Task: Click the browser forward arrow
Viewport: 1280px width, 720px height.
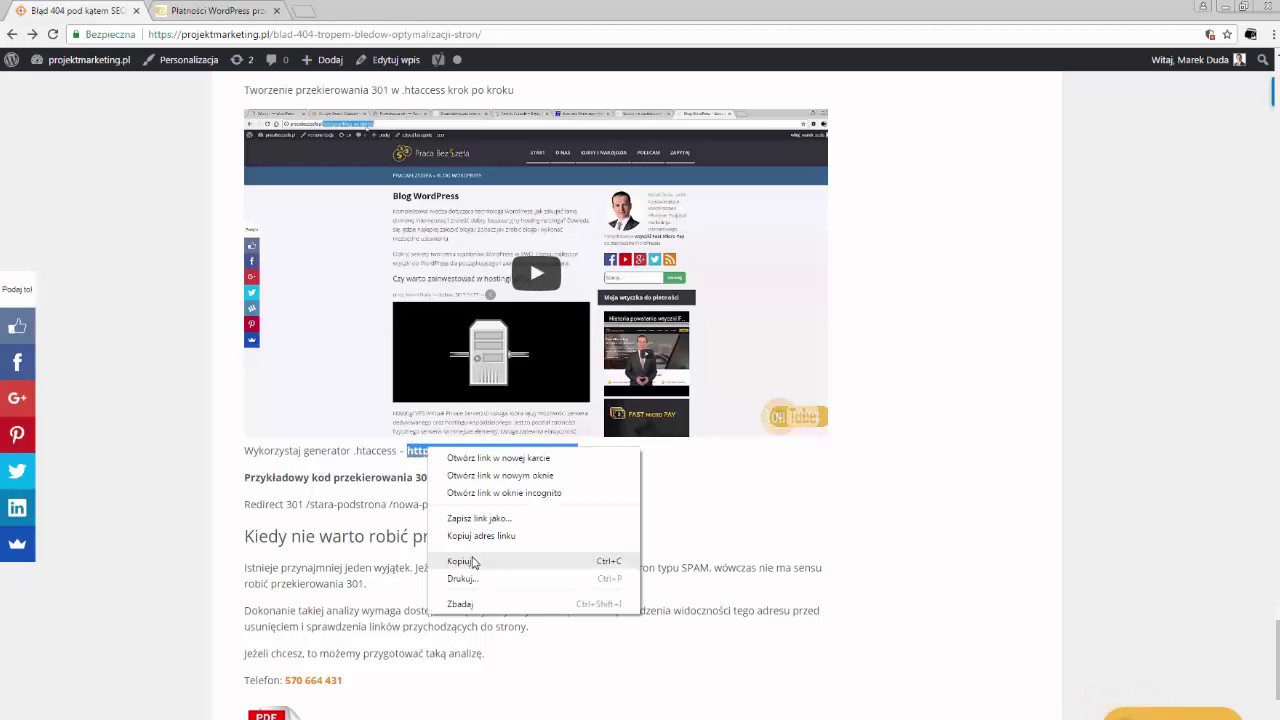Action: click(x=32, y=34)
